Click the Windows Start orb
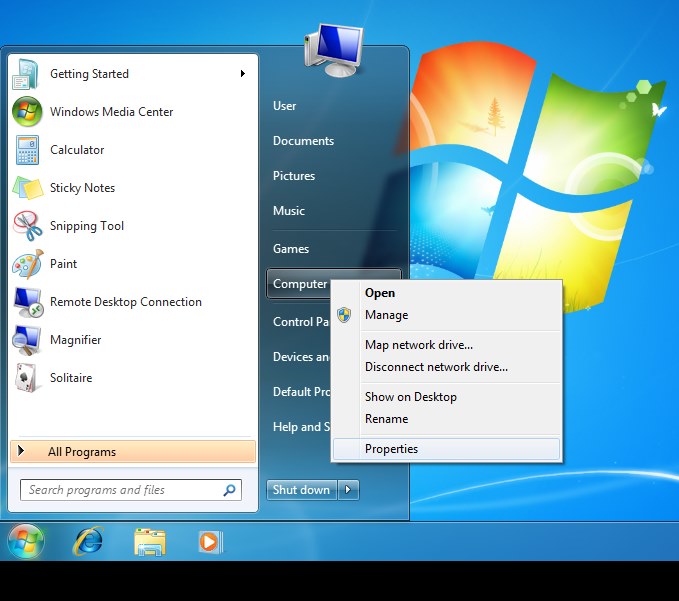Screen dimensions: 679x601 (x=26, y=541)
